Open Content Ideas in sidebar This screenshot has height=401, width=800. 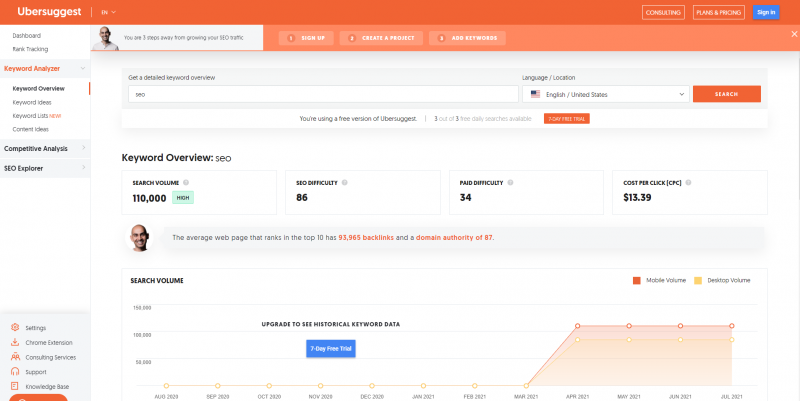[31, 129]
